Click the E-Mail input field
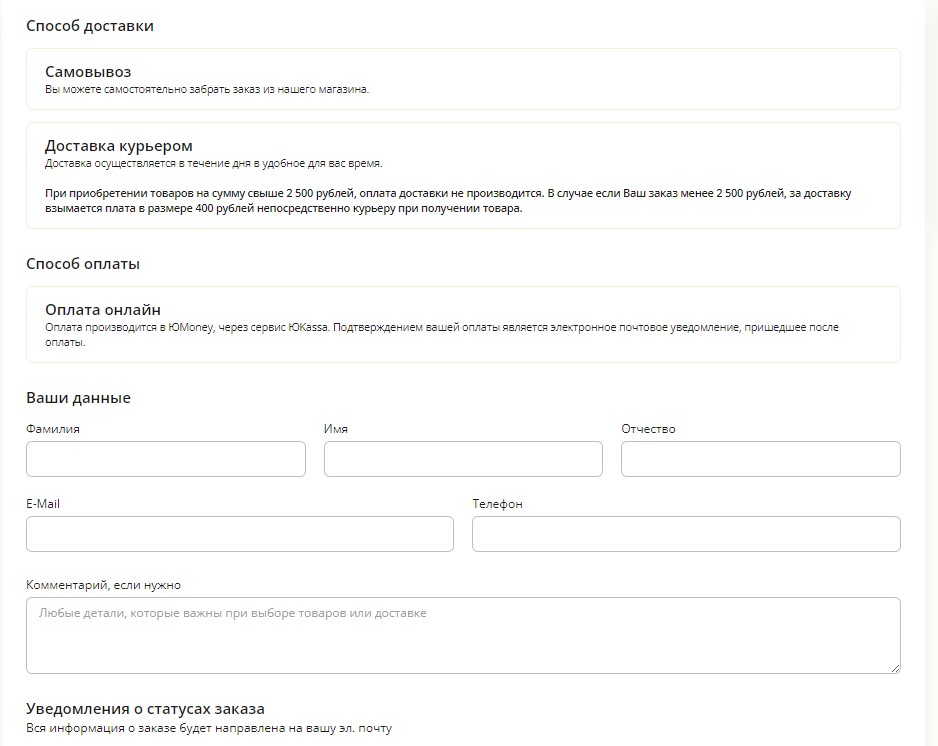Image resolution: width=938 pixels, height=746 pixels. click(x=240, y=534)
